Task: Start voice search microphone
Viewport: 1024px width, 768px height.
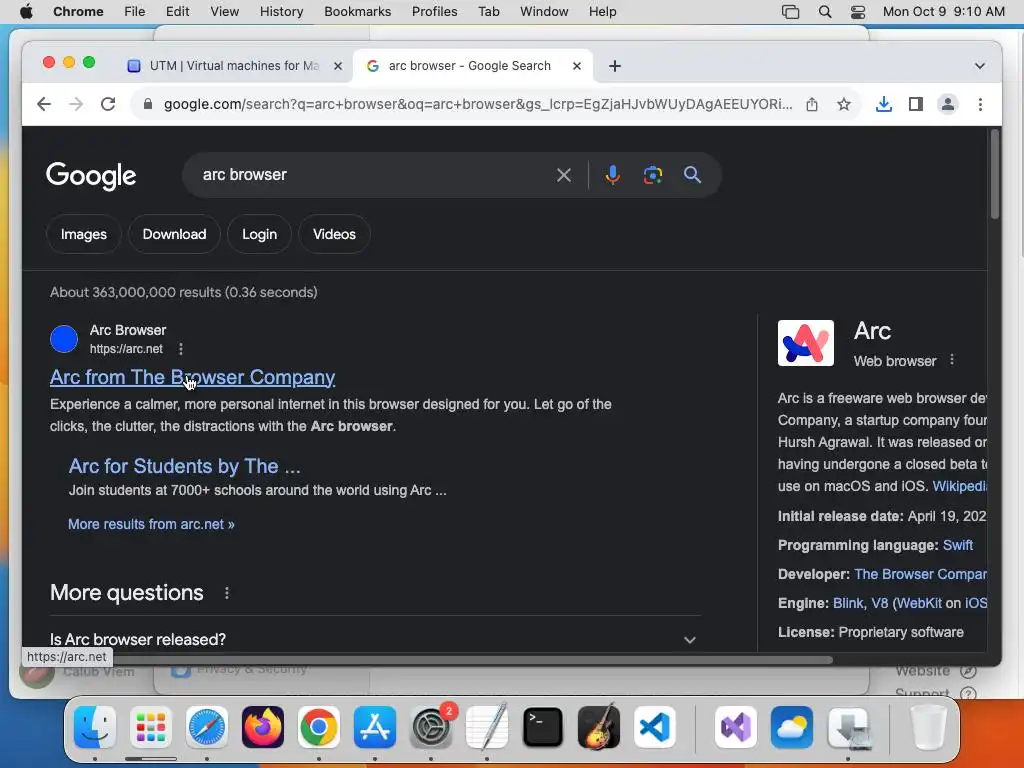Action: pyautogui.click(x=613, y=175)
